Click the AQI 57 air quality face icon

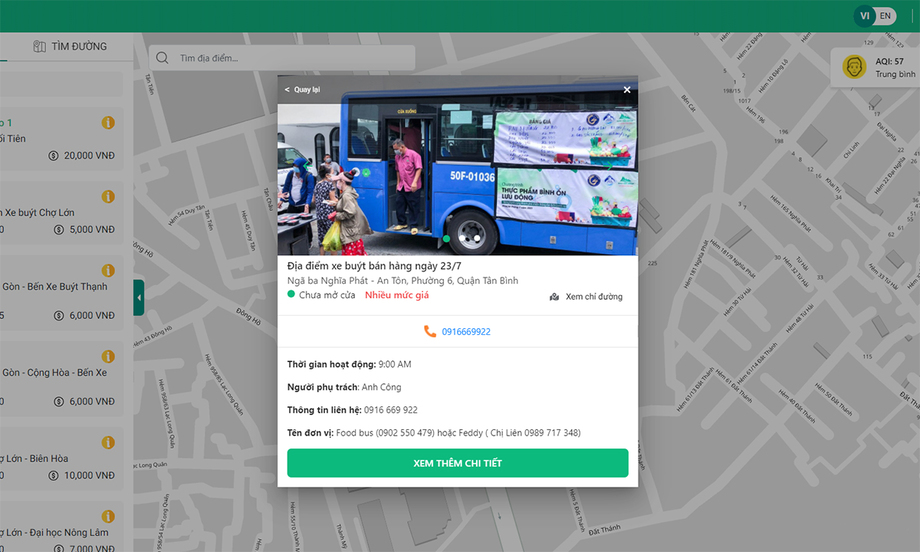point(854,67)
